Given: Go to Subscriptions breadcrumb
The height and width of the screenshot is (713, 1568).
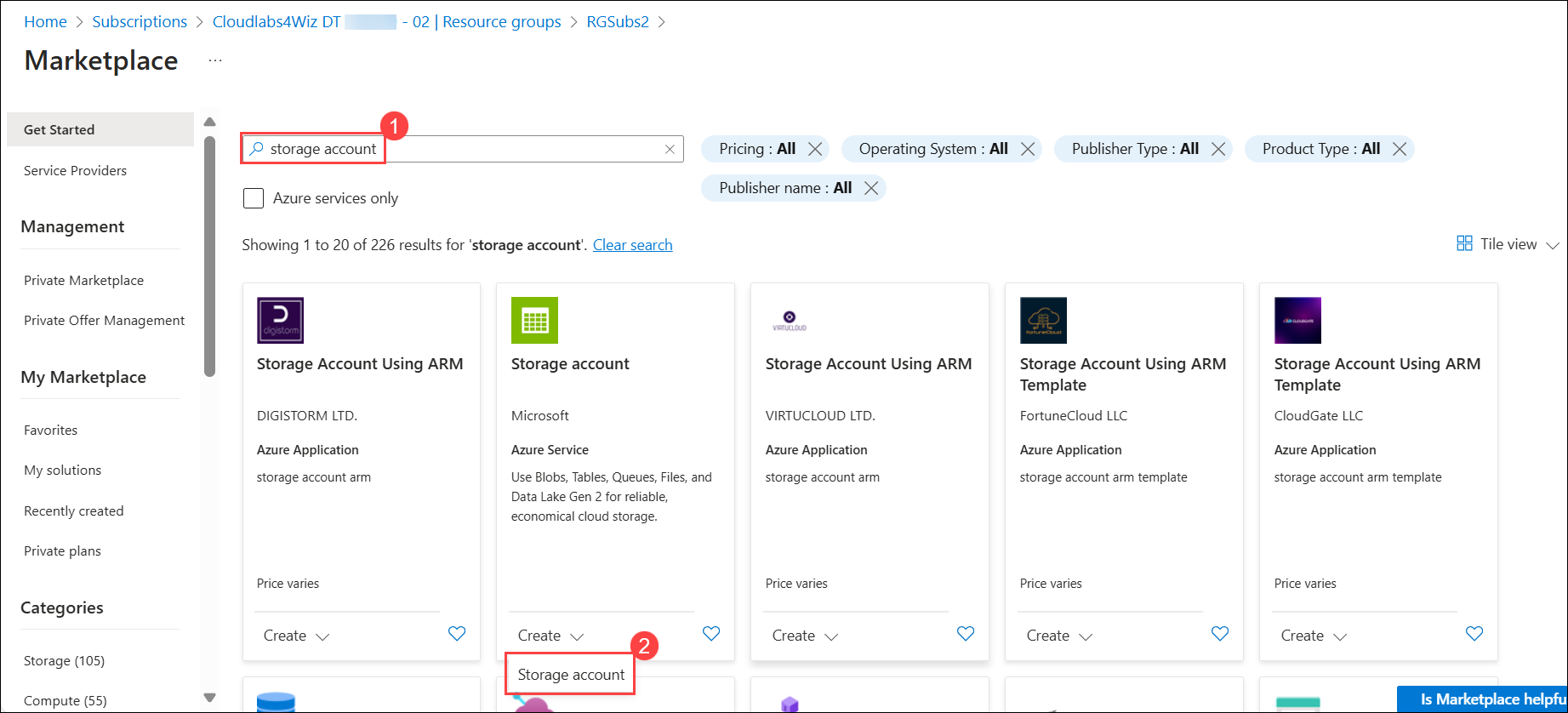Looking at the screenshot, I should [x=140, y=22].
